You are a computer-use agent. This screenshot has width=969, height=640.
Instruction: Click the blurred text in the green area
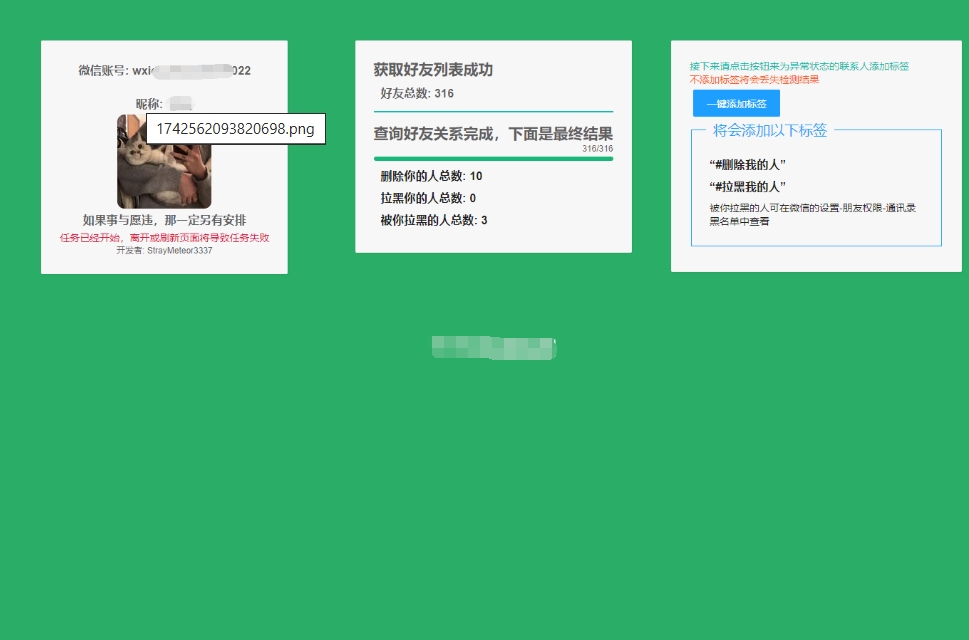493,348
